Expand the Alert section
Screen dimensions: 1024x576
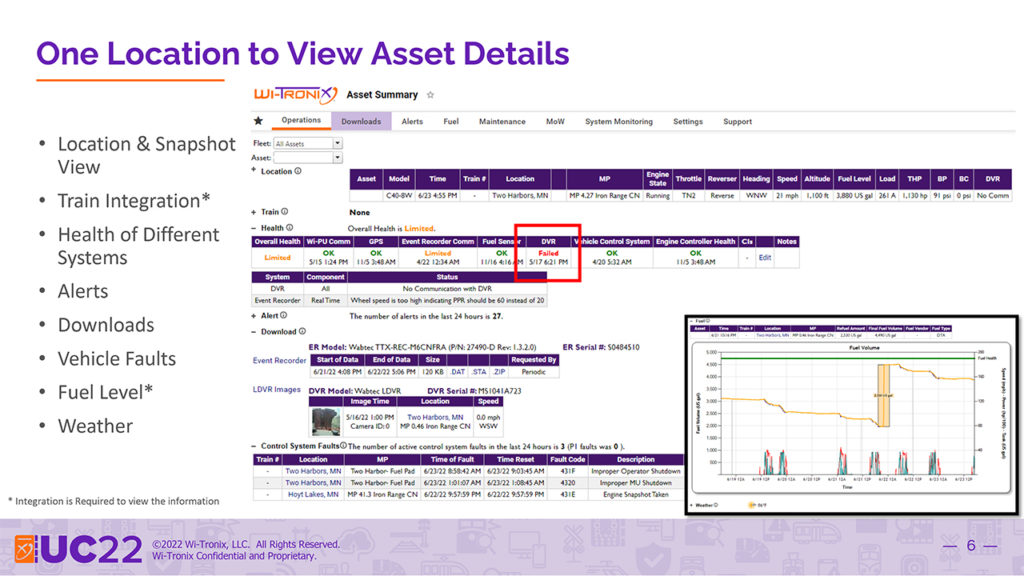point(253,315)
